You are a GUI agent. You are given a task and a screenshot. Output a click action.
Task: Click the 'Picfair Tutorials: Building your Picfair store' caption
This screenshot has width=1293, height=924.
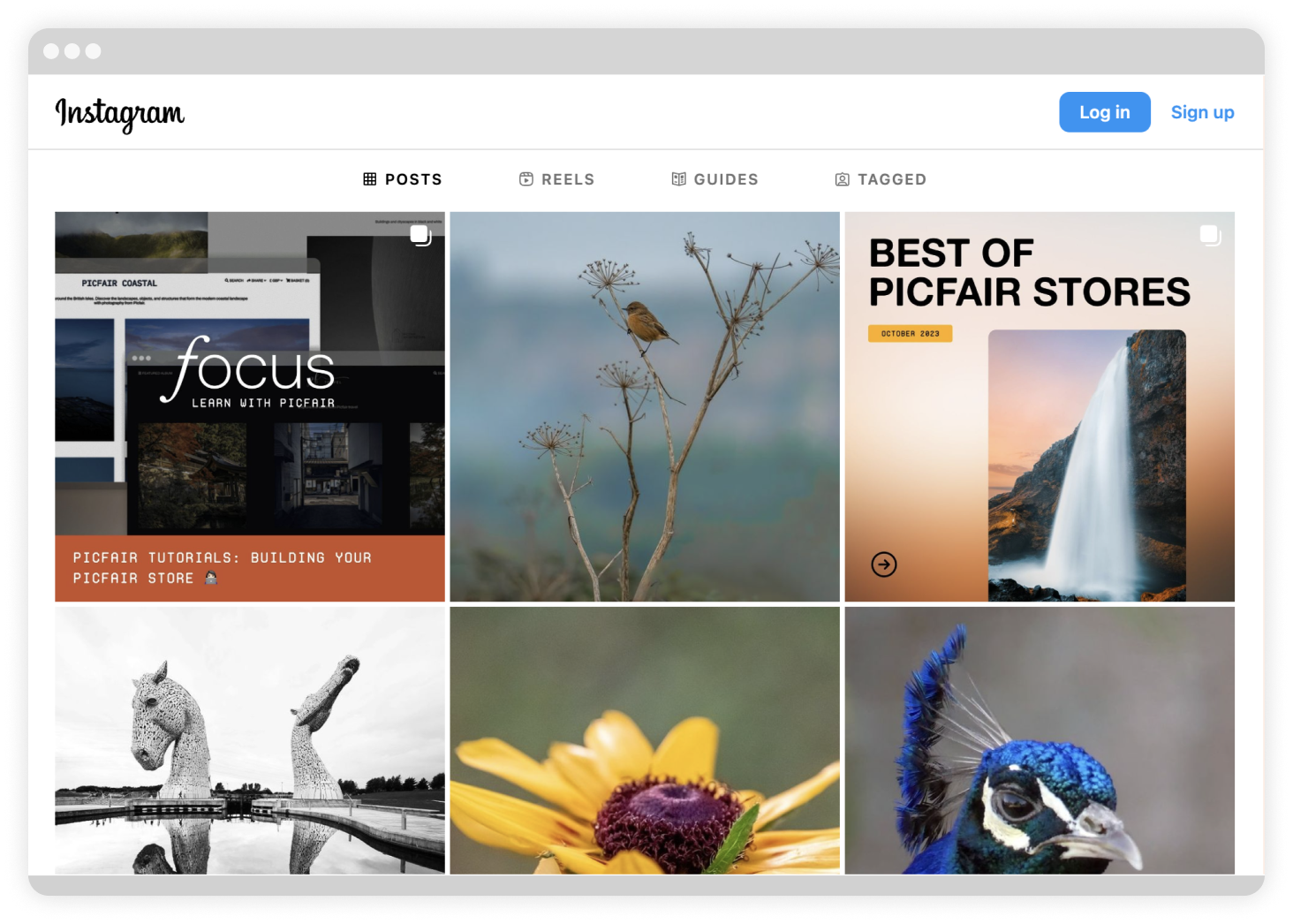(223, 568)
